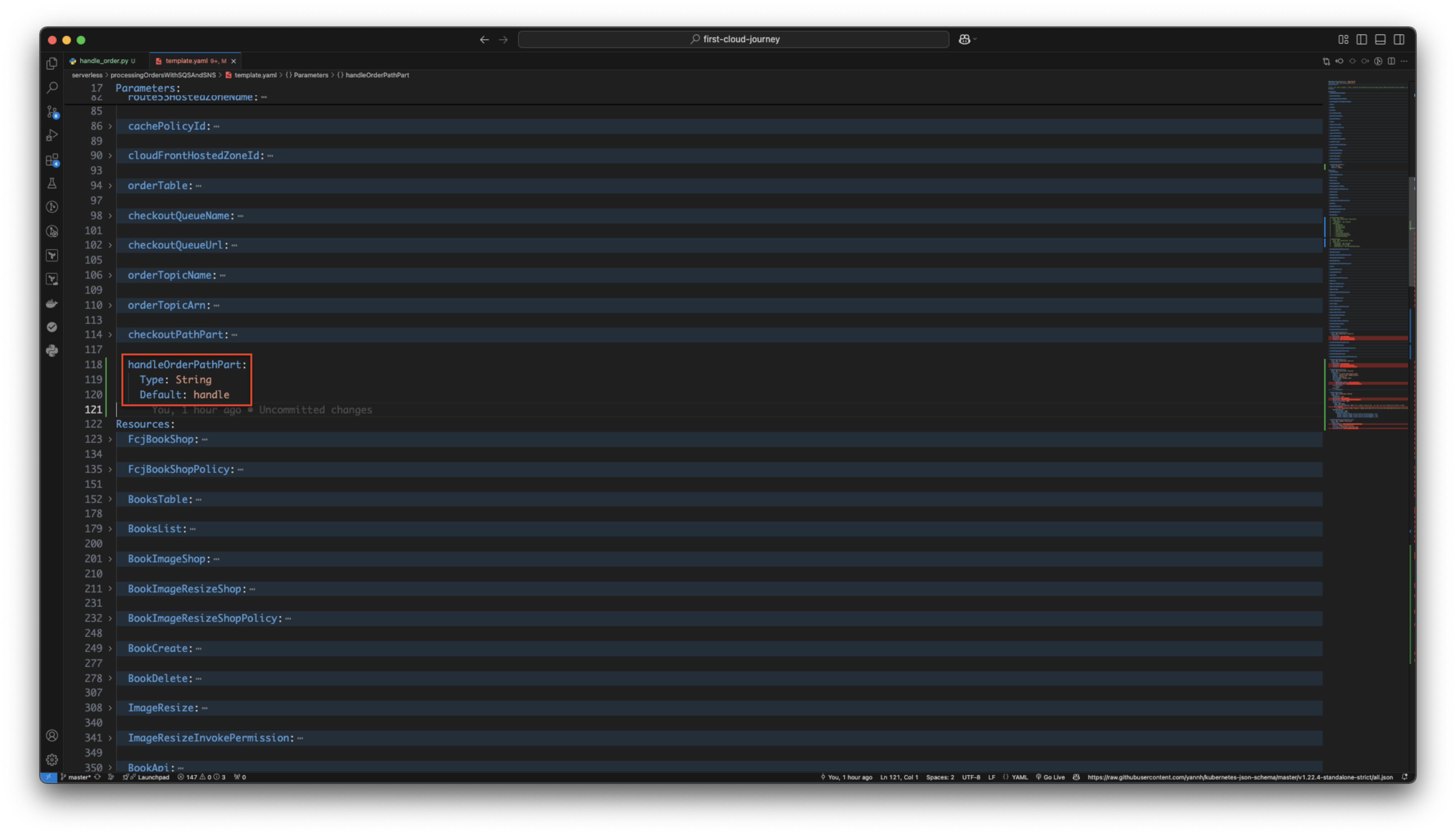Expand folded FcjBookShop on line 123

click(x=110, y=439)
